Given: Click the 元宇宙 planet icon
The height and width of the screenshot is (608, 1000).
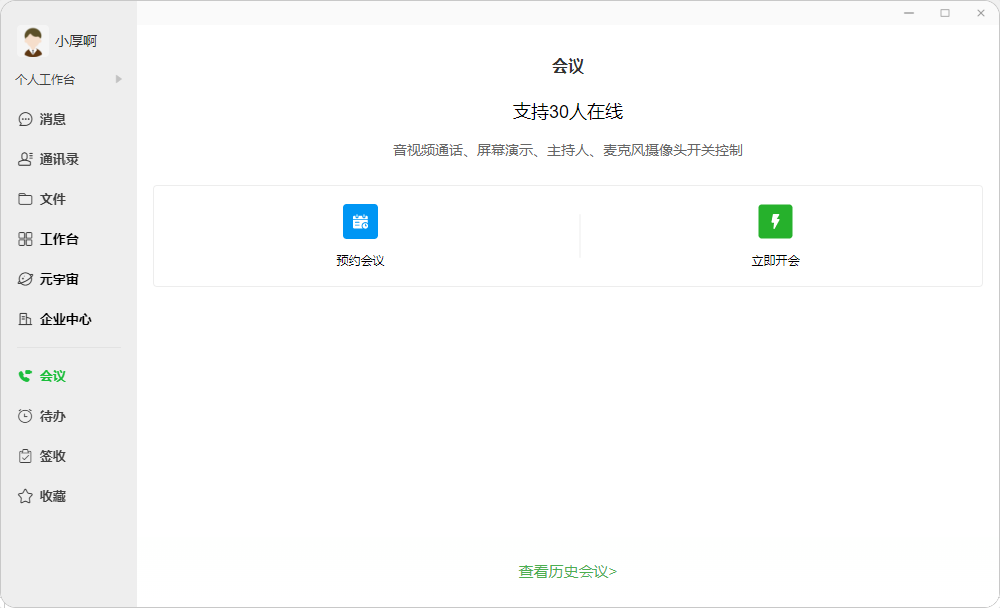Looking at the screenshot, I should point(25,279).
